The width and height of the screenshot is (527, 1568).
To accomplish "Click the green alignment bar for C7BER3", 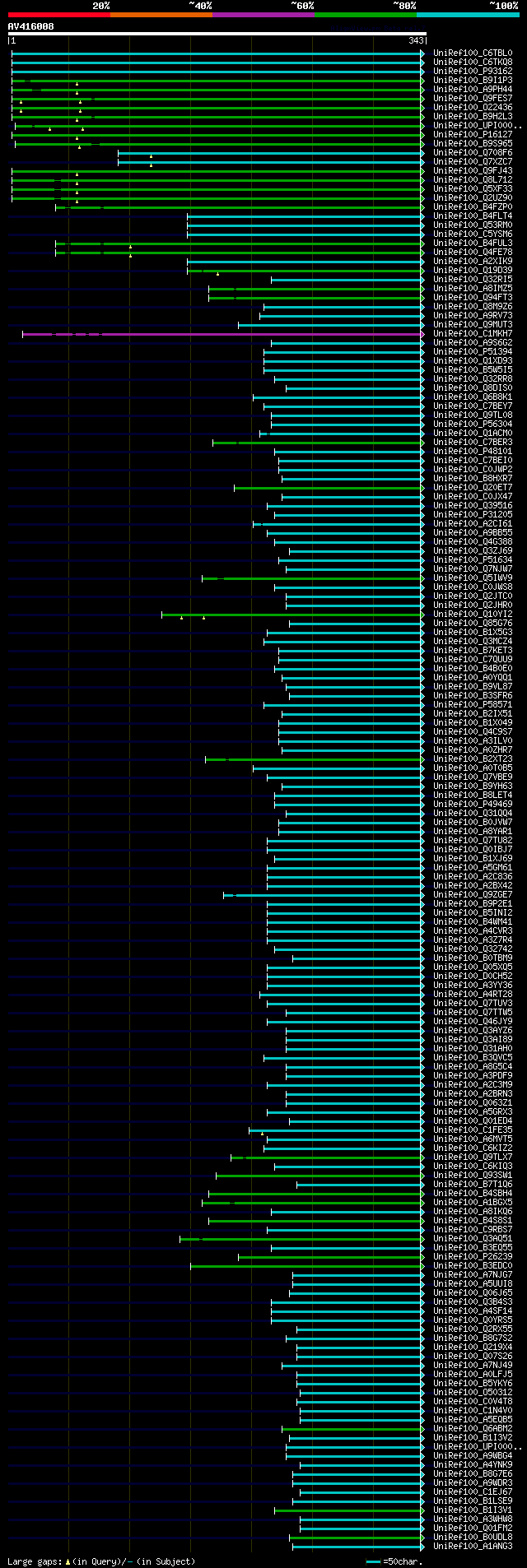I will (318, 443).
